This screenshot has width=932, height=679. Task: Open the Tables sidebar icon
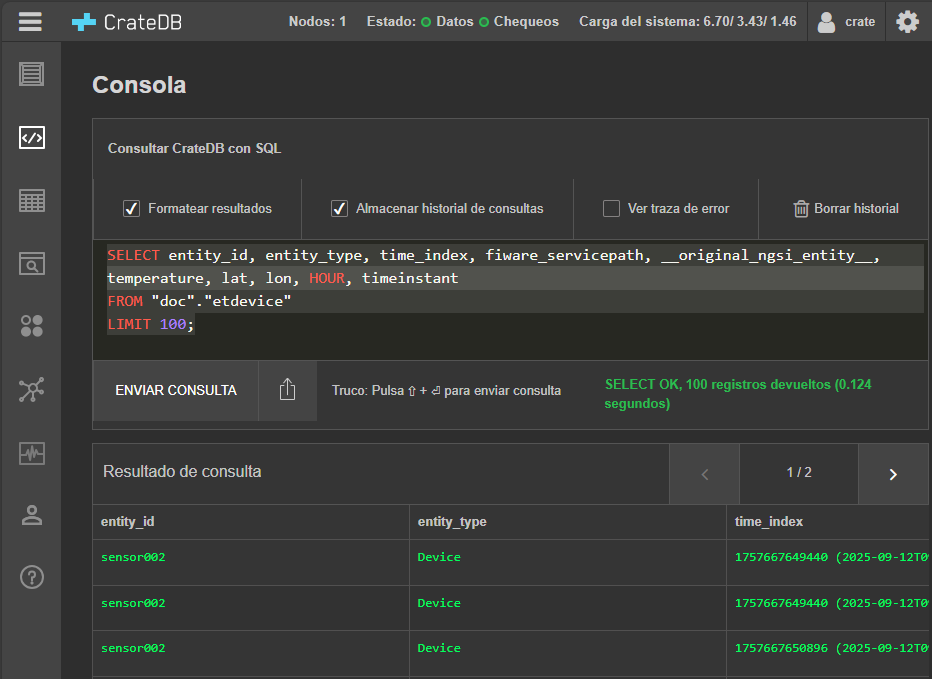pos(32,201)
